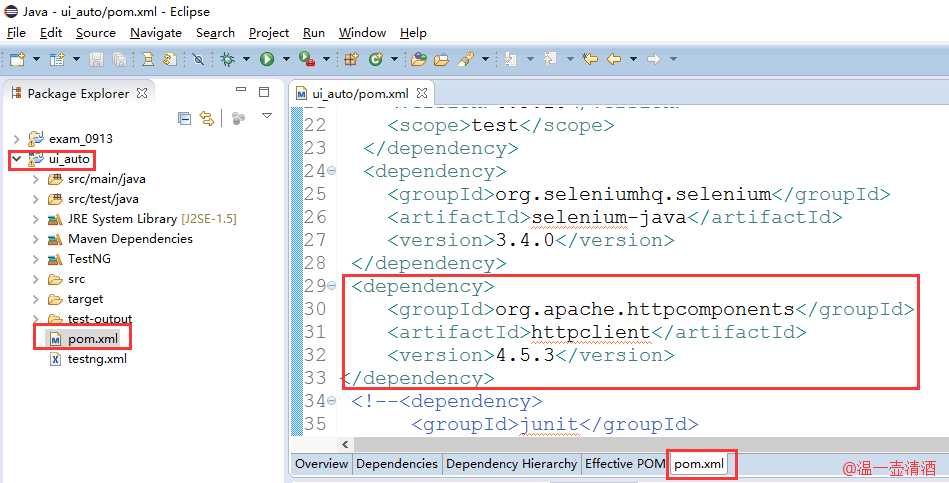Open the Project menu
The width and height of the screenshot is (949, 483).
[x=269, y=33]
